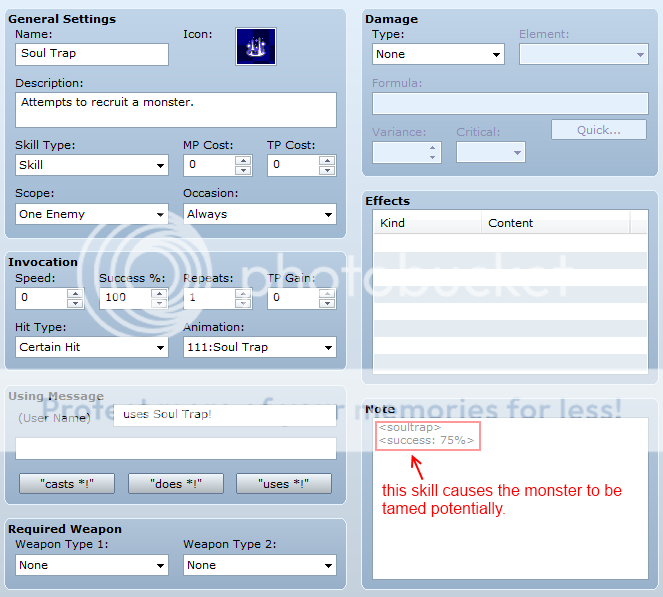
Task: Expand the Weapon Type 2 dropdown
Action: tap(259, 565)
